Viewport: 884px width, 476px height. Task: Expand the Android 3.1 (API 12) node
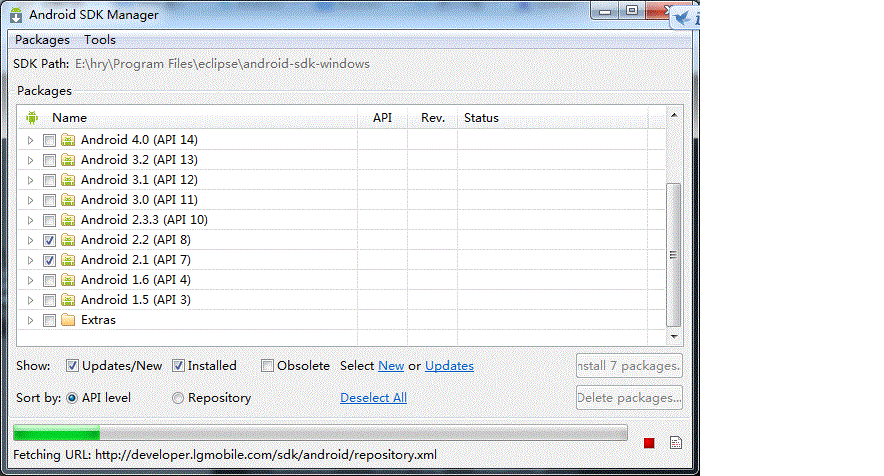tap(30, 180)
